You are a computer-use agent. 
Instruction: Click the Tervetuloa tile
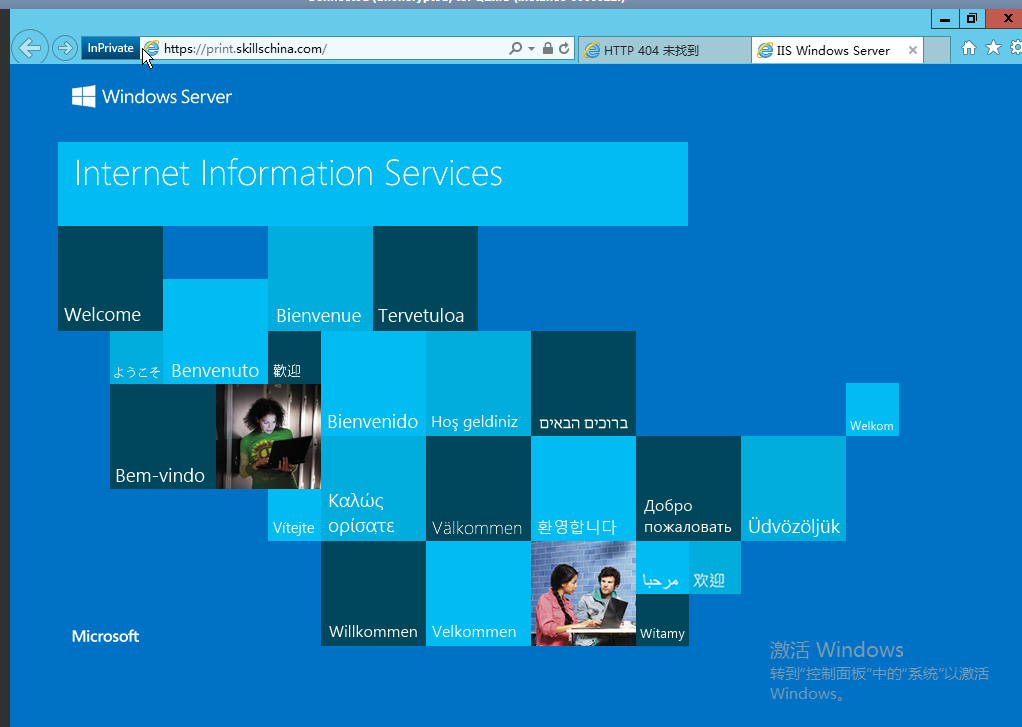[425, 278]
